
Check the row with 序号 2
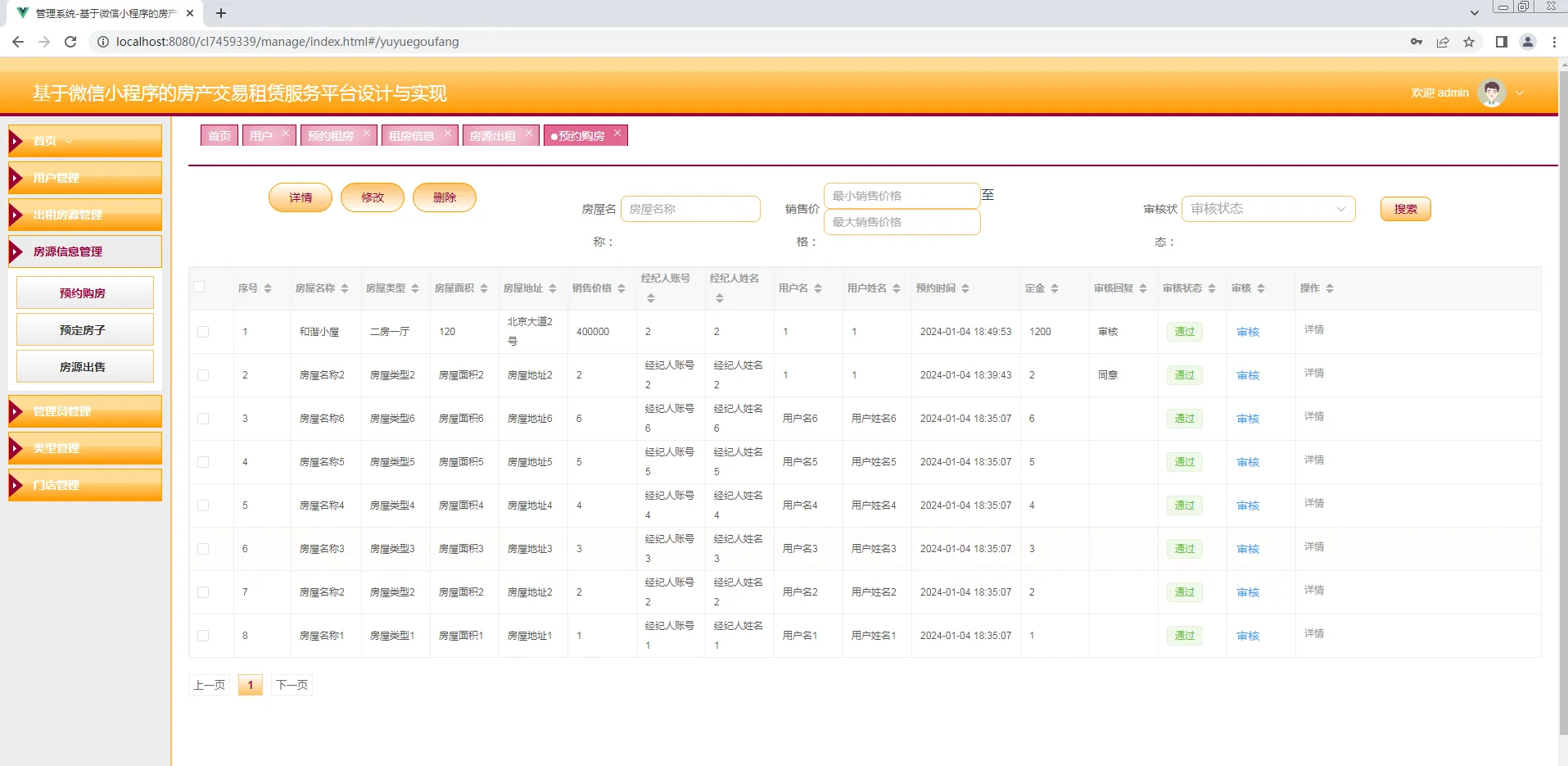(x=203, y=375)
